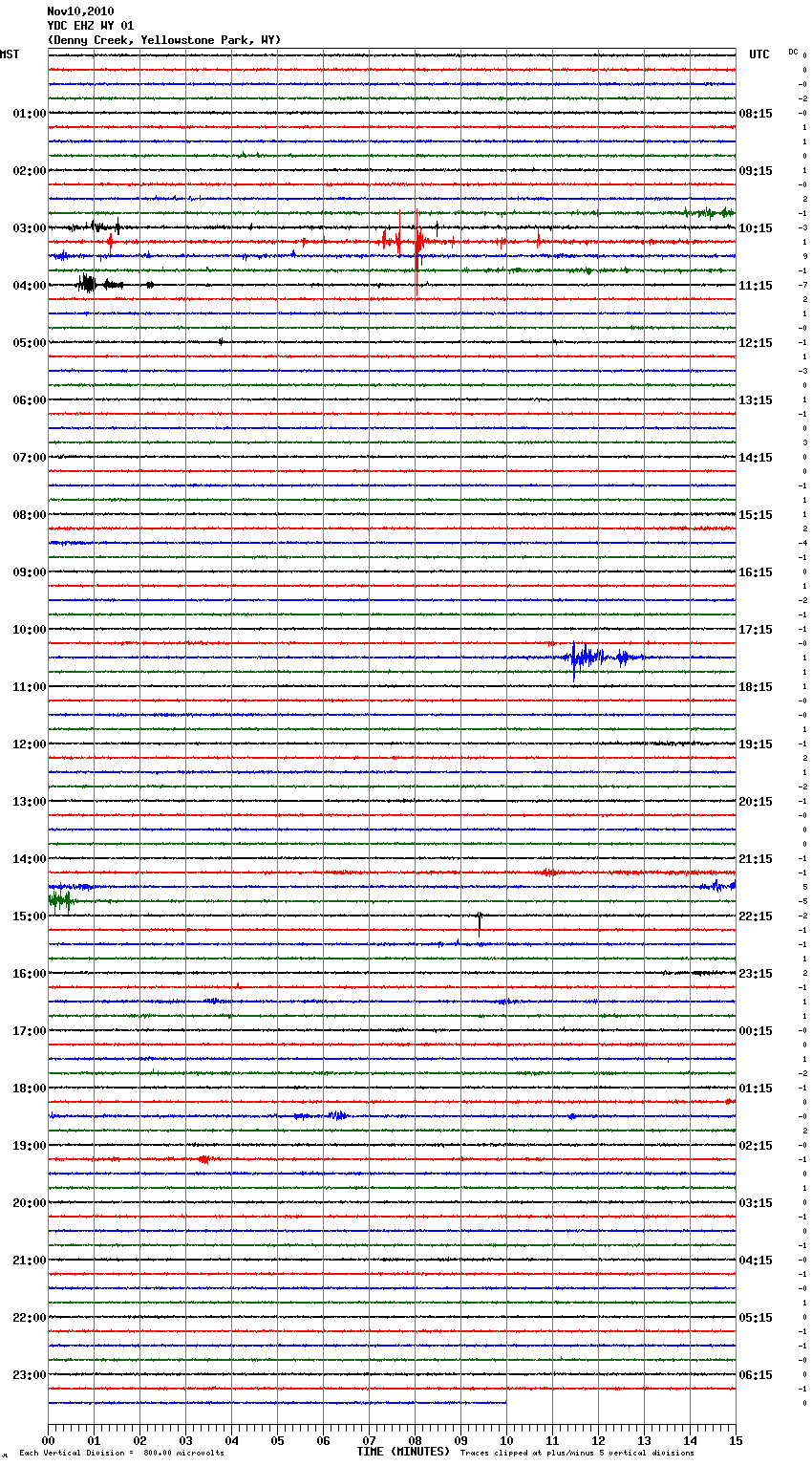Click the 08 minute tick label
This screenshot has height=1466, width=812.
pos(415,1440)
